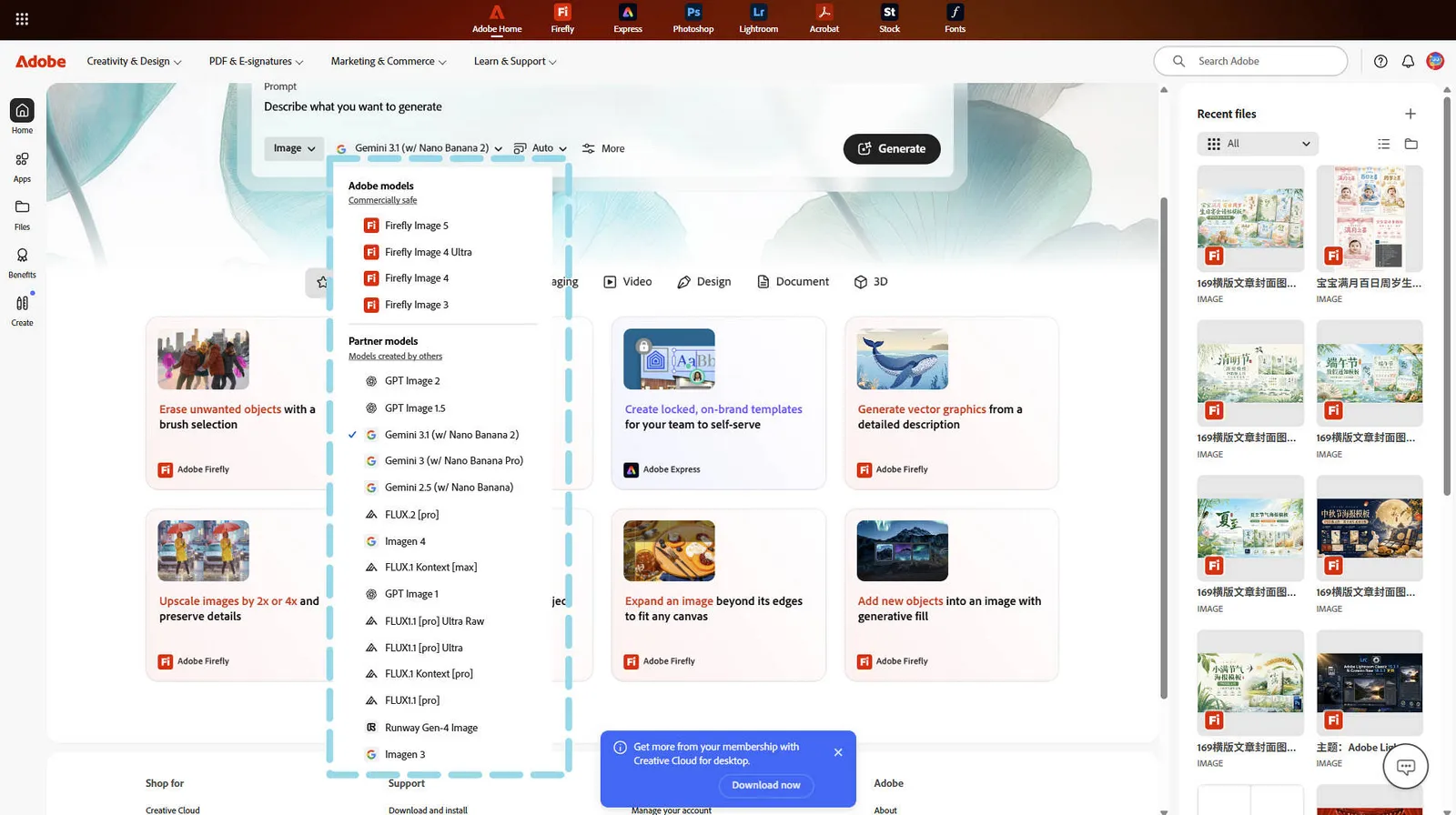The height and width of the screenshot is (815, 1456).
Task: Click the Search Adobe field
Action: click(x=1250, y=61)
